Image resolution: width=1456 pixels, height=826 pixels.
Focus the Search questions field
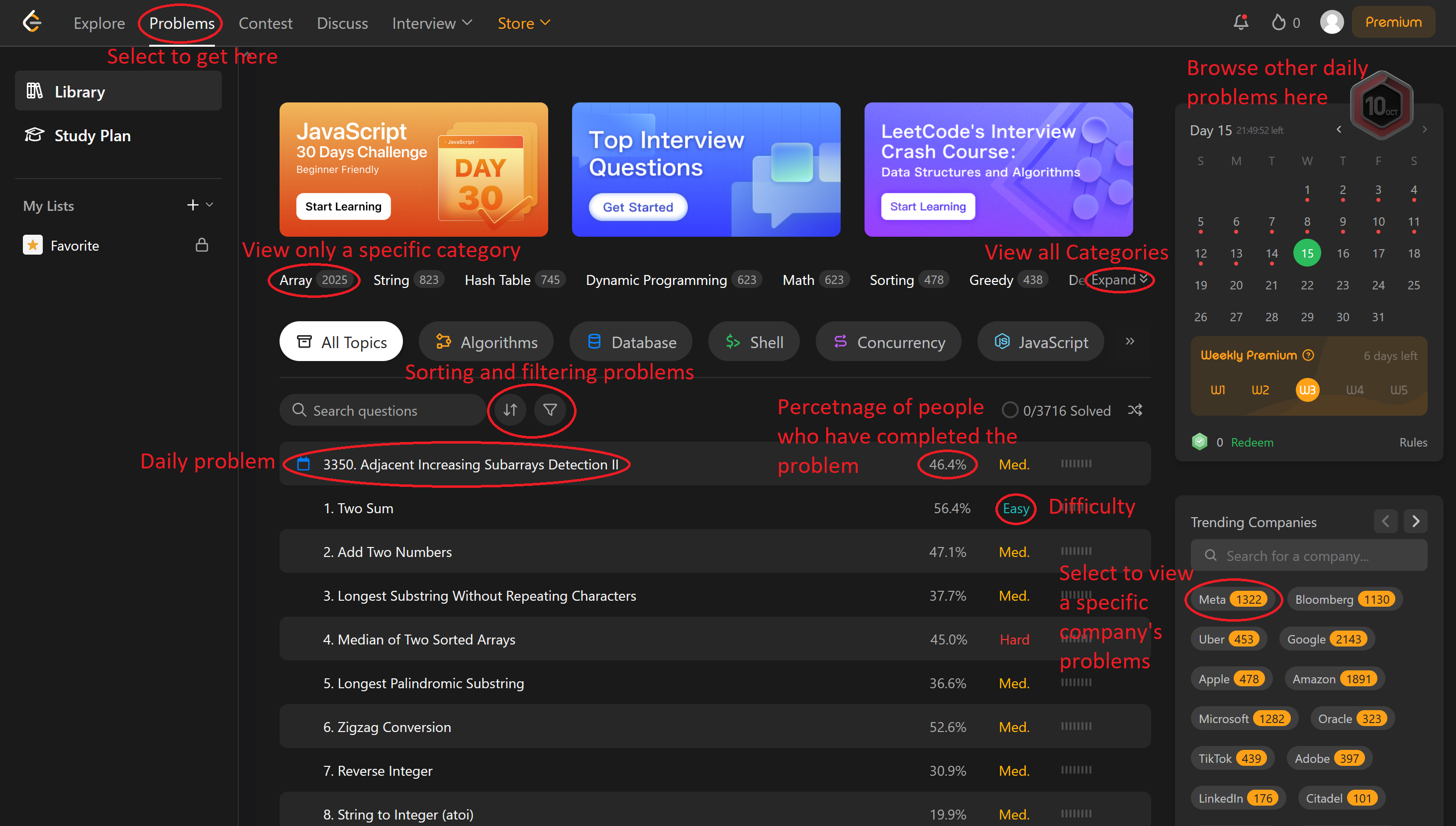(383, 410)
